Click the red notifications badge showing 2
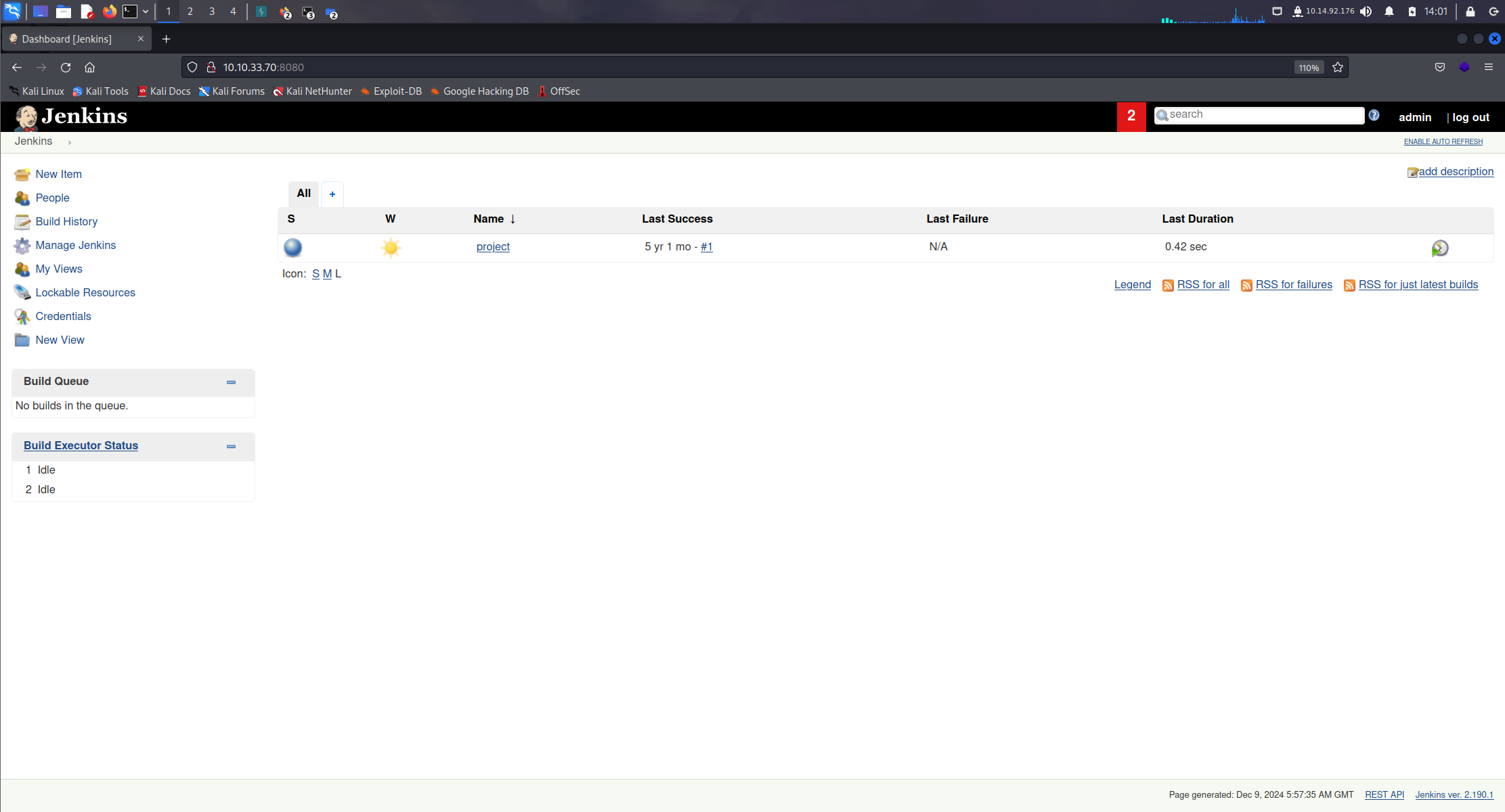 coord(1131,116)
